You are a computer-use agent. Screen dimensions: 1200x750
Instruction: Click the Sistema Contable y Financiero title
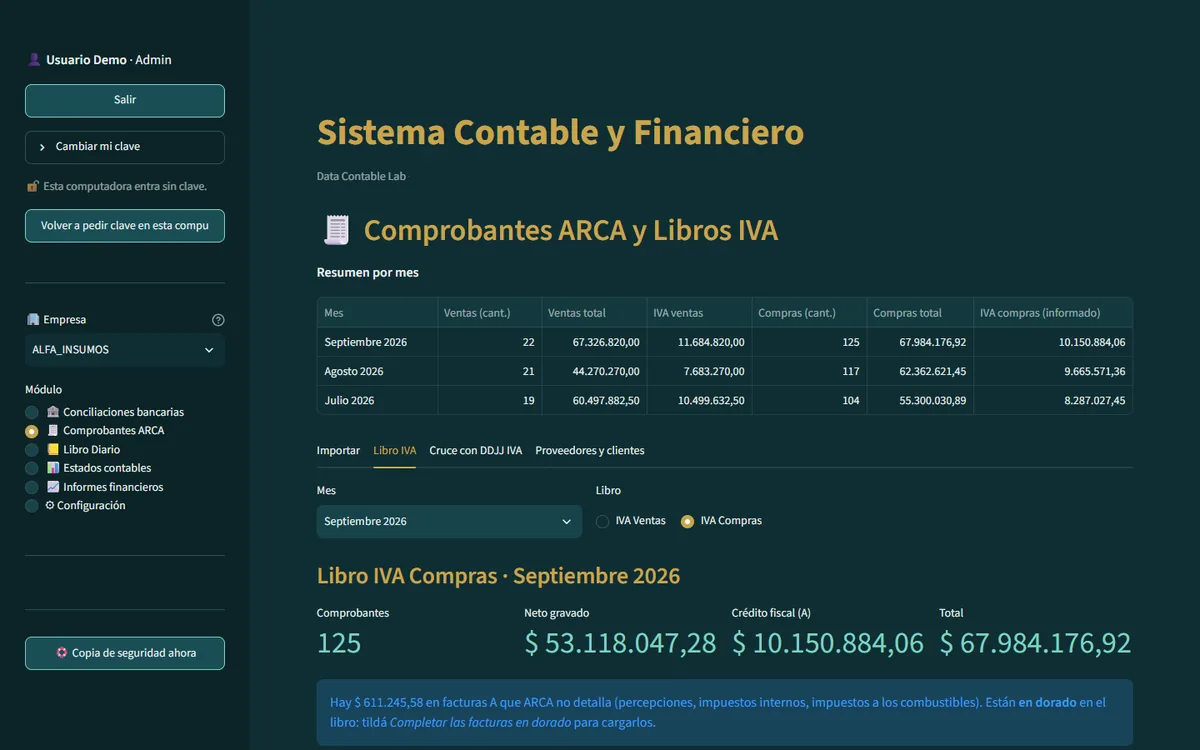[560, 132]
